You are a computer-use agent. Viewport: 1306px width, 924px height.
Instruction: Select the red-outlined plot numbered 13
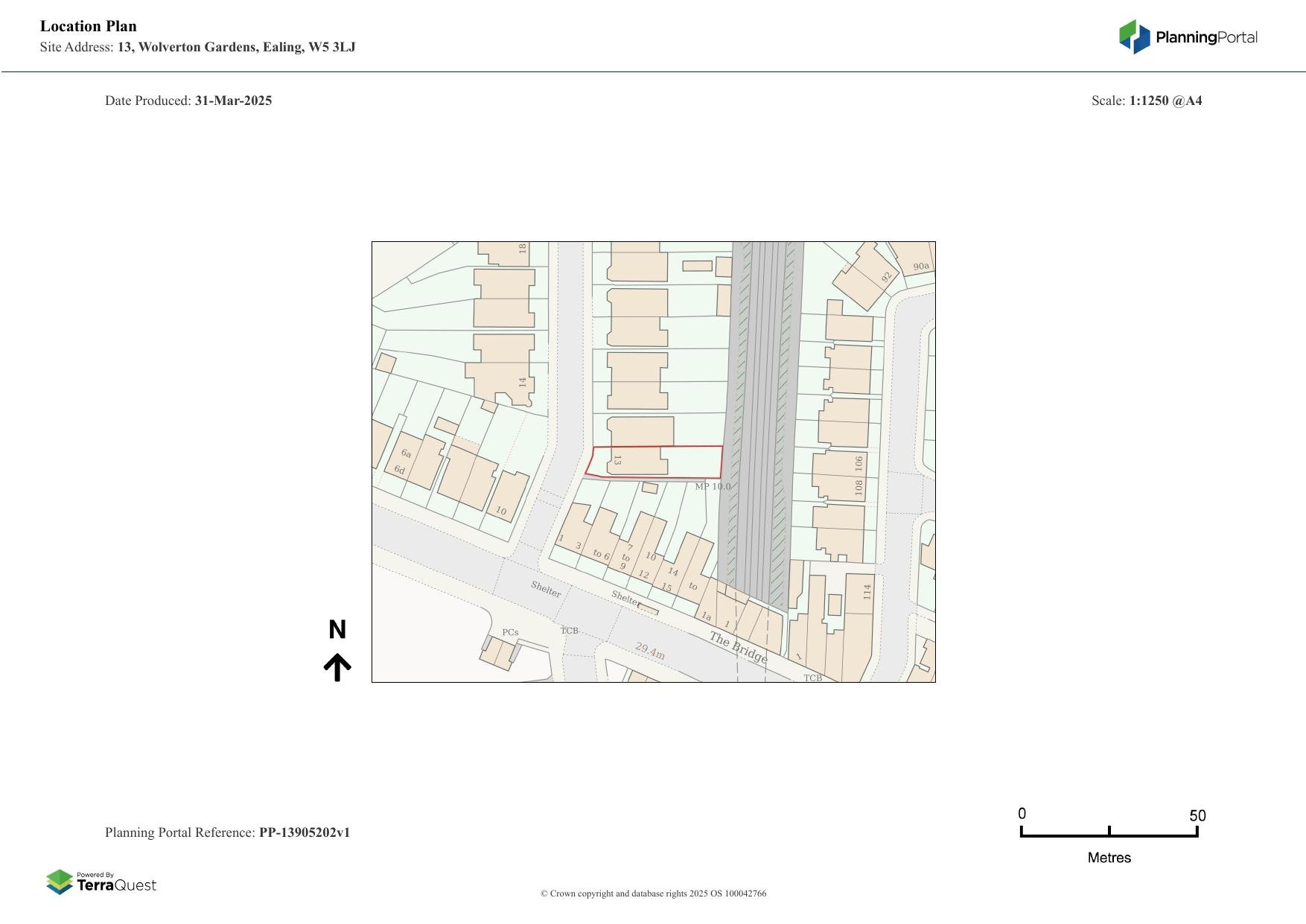655,462
